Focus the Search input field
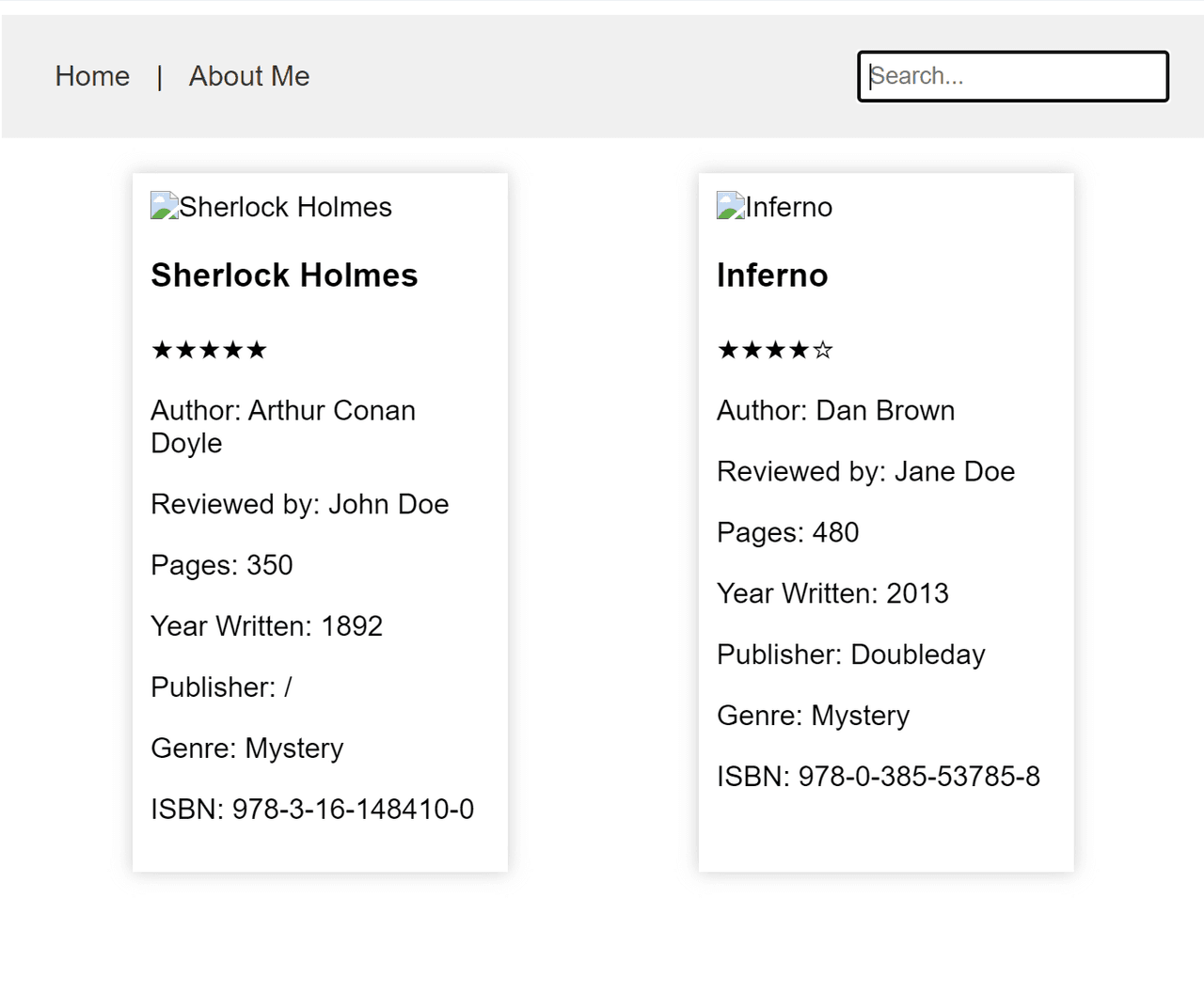The width and height of the screenshot is (1204, 993). [1012, 76]
